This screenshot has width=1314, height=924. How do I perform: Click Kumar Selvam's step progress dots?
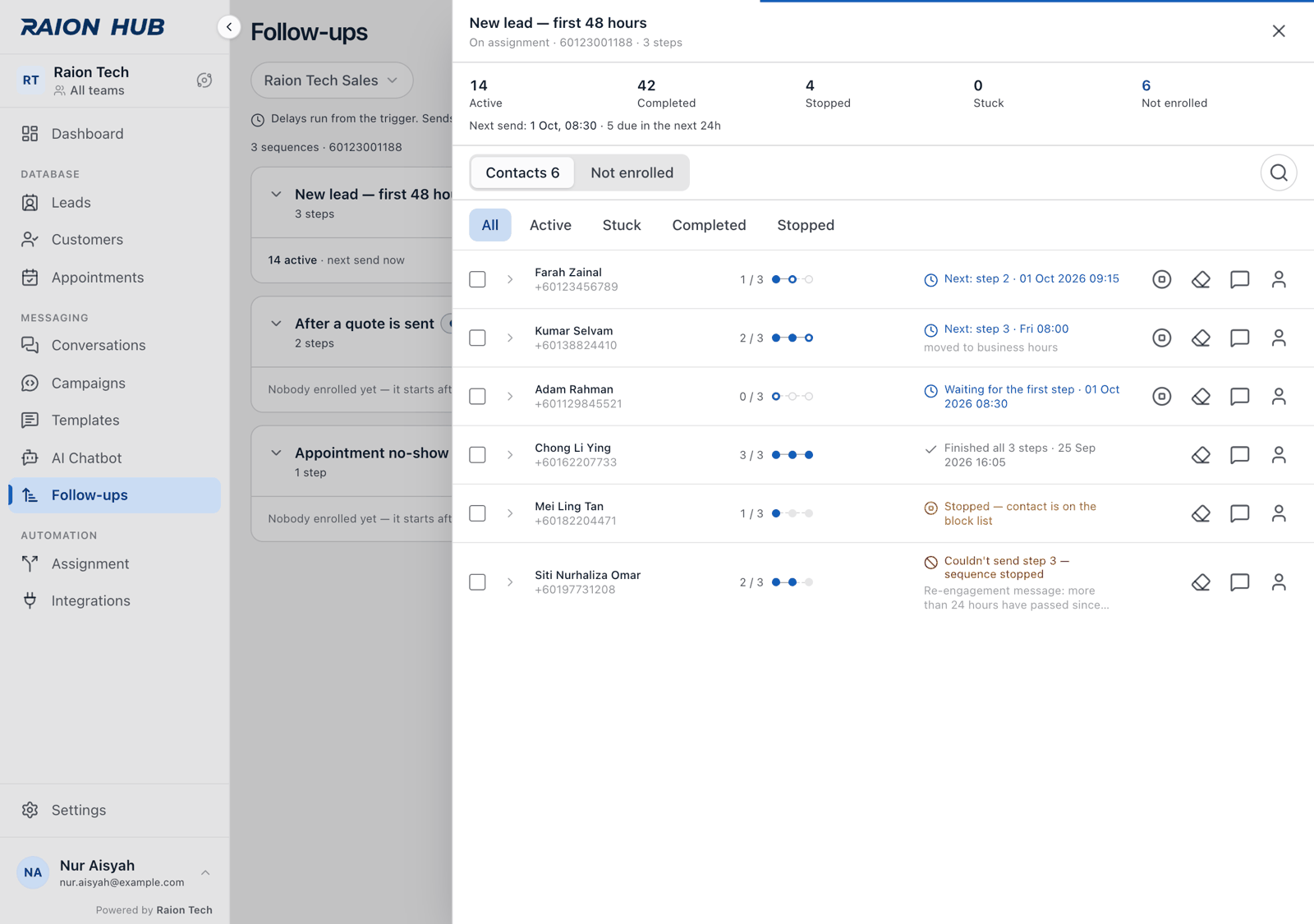(793, 338)
